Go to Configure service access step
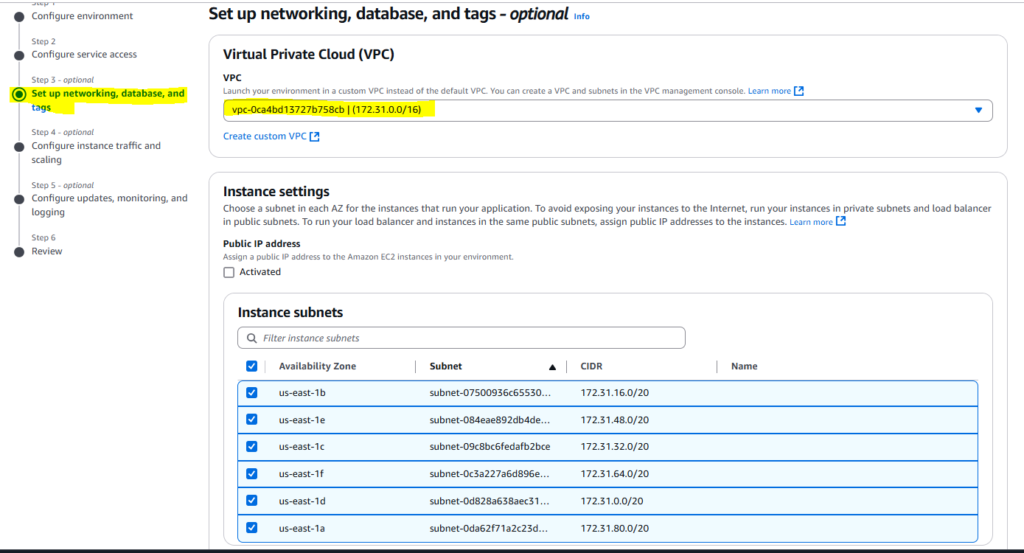Viewport: 1024px width, 553px height. (x=84, y=54)
